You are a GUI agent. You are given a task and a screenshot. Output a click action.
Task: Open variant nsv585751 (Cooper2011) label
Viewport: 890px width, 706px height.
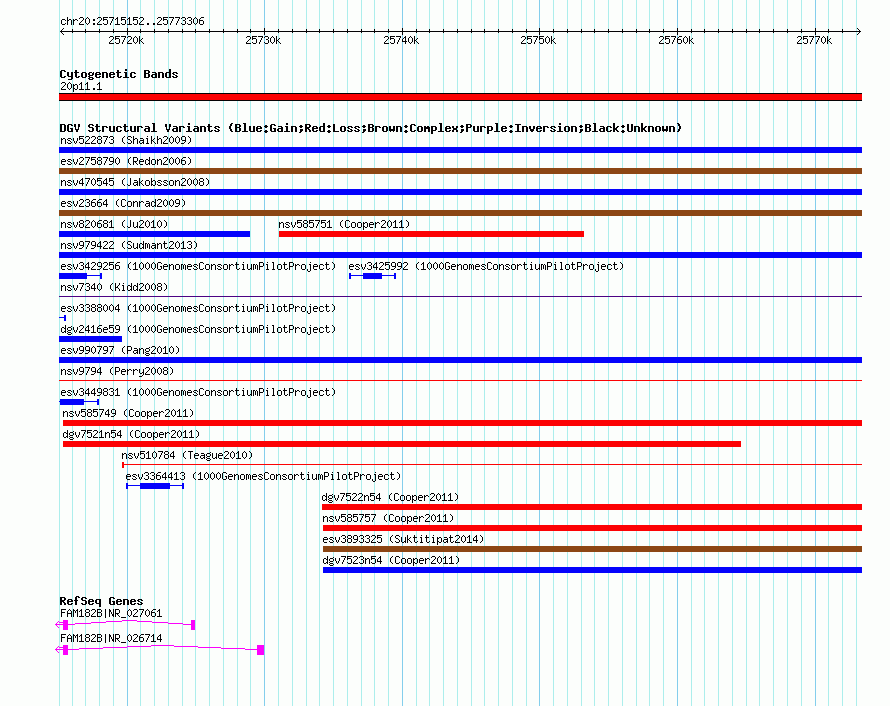[x=344, y=224]
